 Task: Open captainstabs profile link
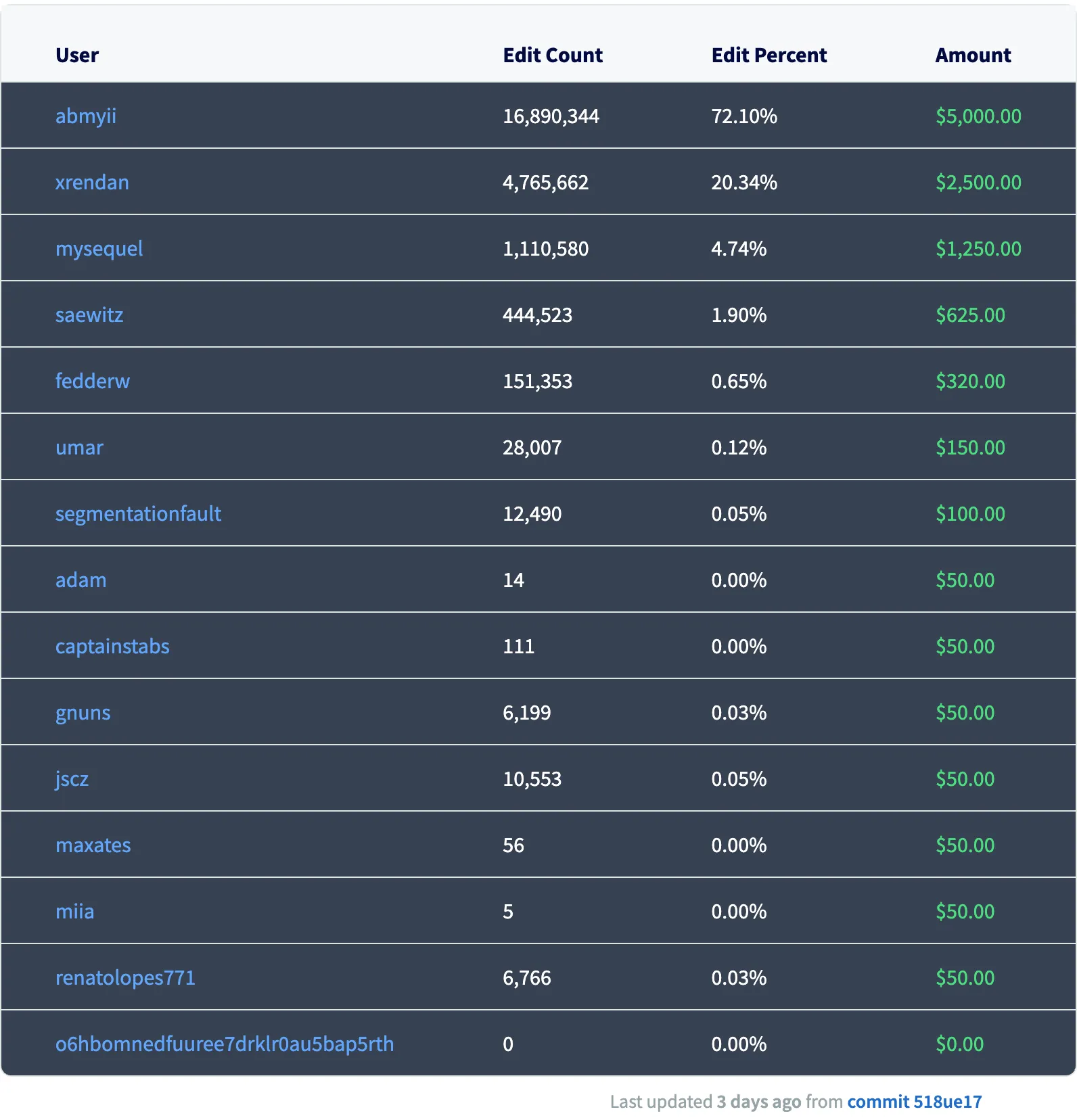click(x=112, y=647)
